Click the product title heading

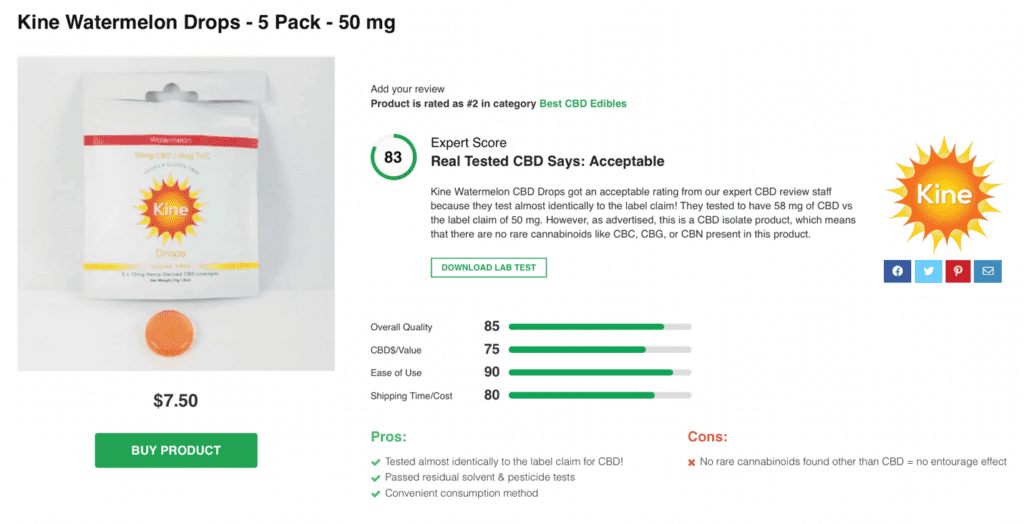207,22
